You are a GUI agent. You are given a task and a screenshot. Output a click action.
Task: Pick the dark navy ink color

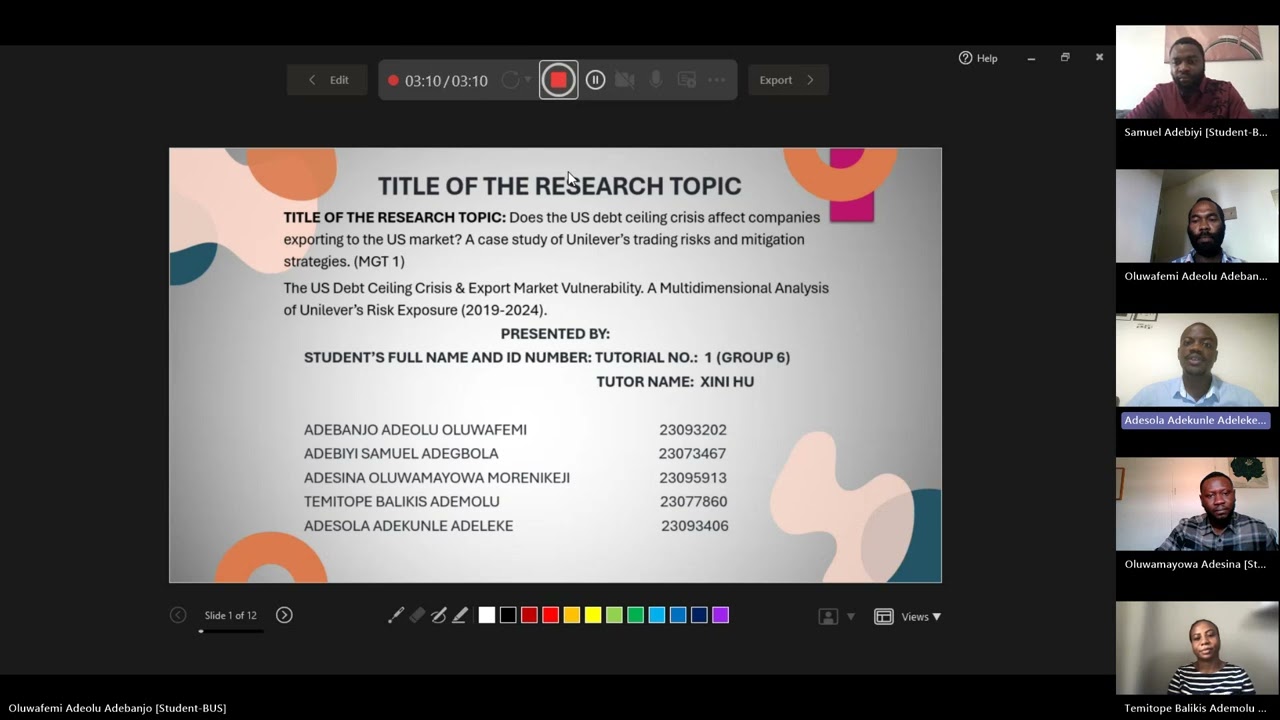tap(699, 615)
